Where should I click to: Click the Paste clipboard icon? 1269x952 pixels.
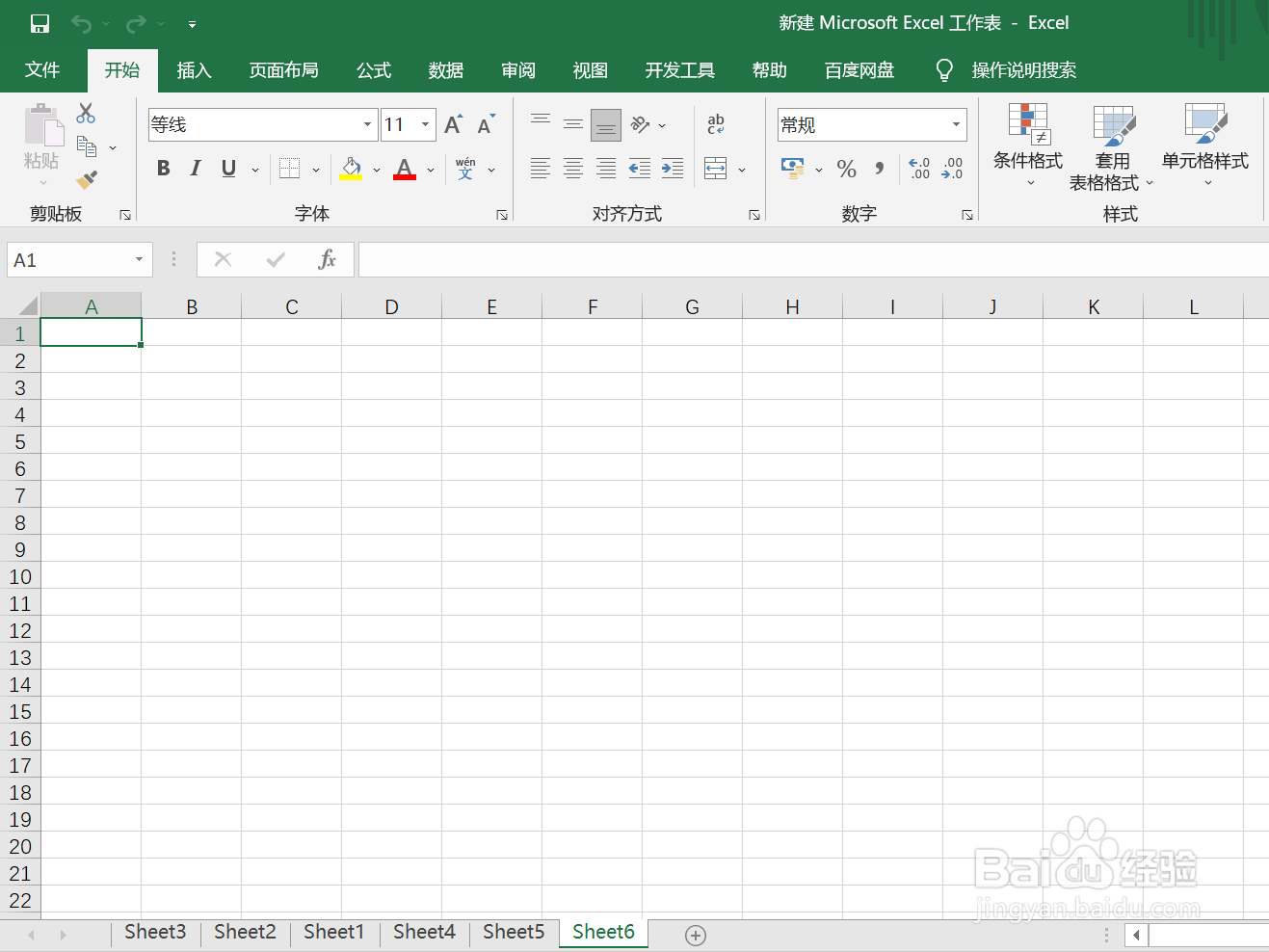42,126
